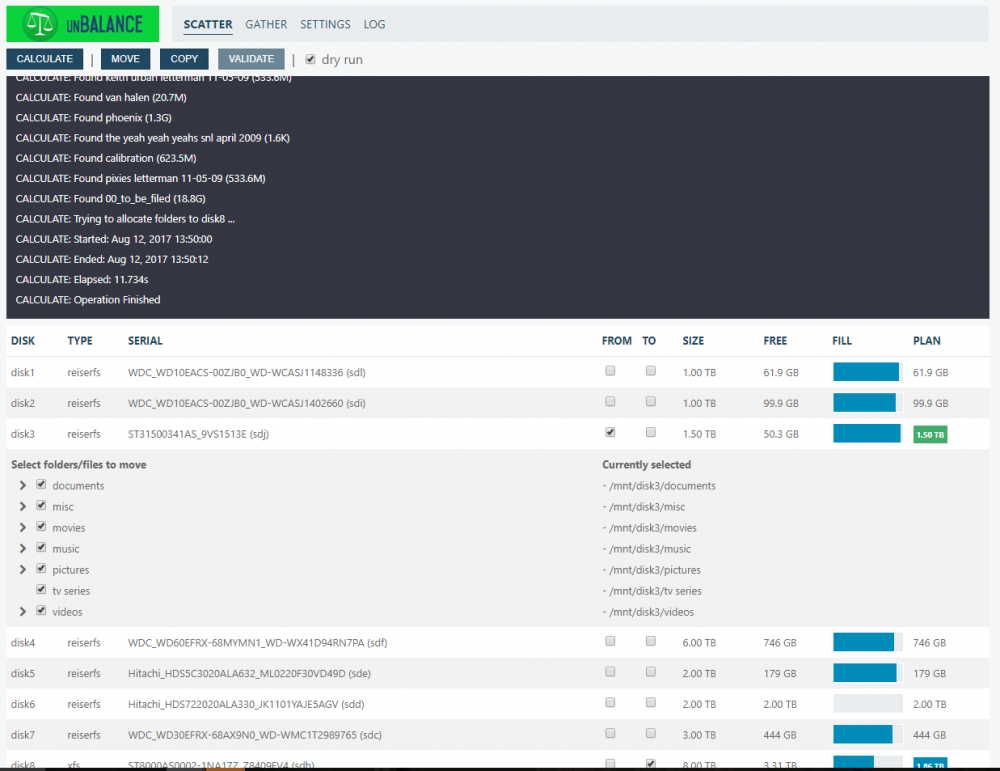
Task: Open the SETTINGS tab
Action: [325, 24]
